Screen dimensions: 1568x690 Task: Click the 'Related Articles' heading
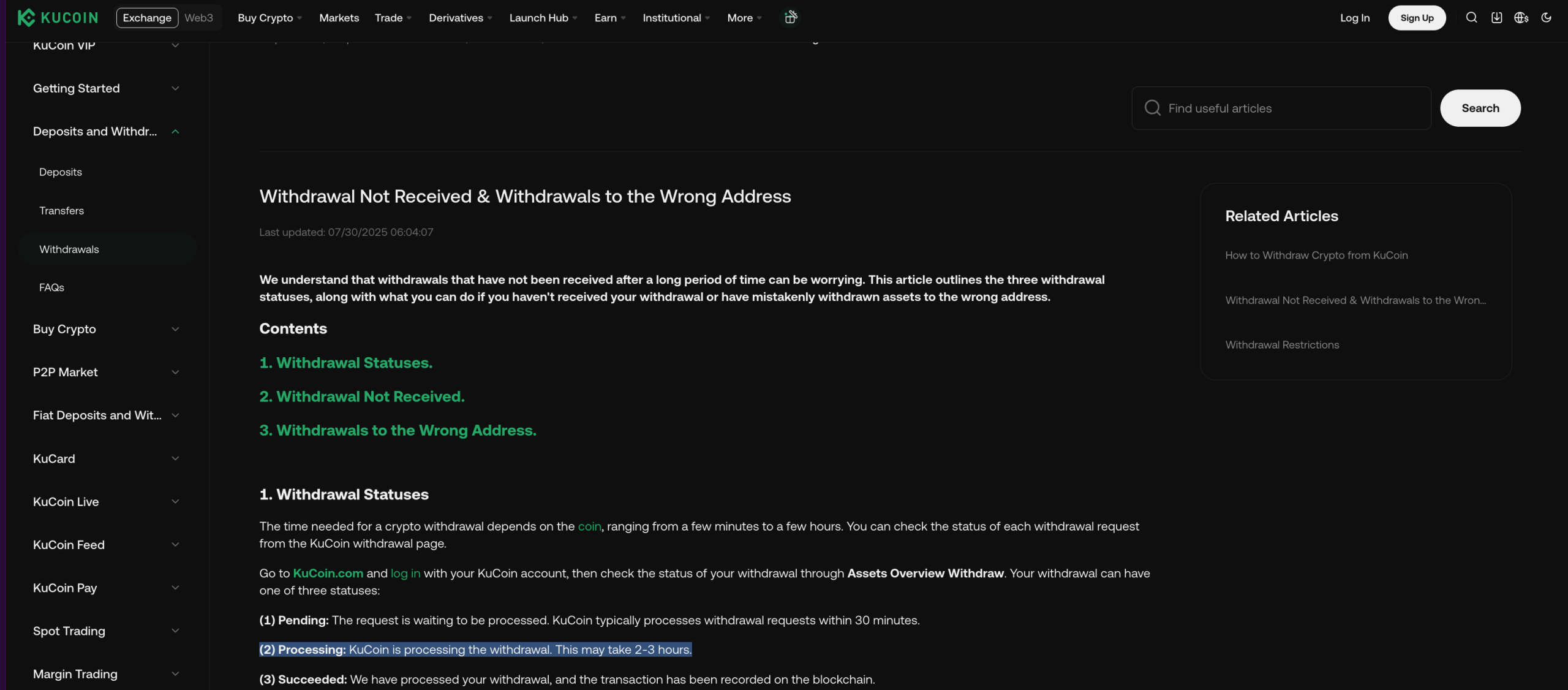coord(1281,216)
